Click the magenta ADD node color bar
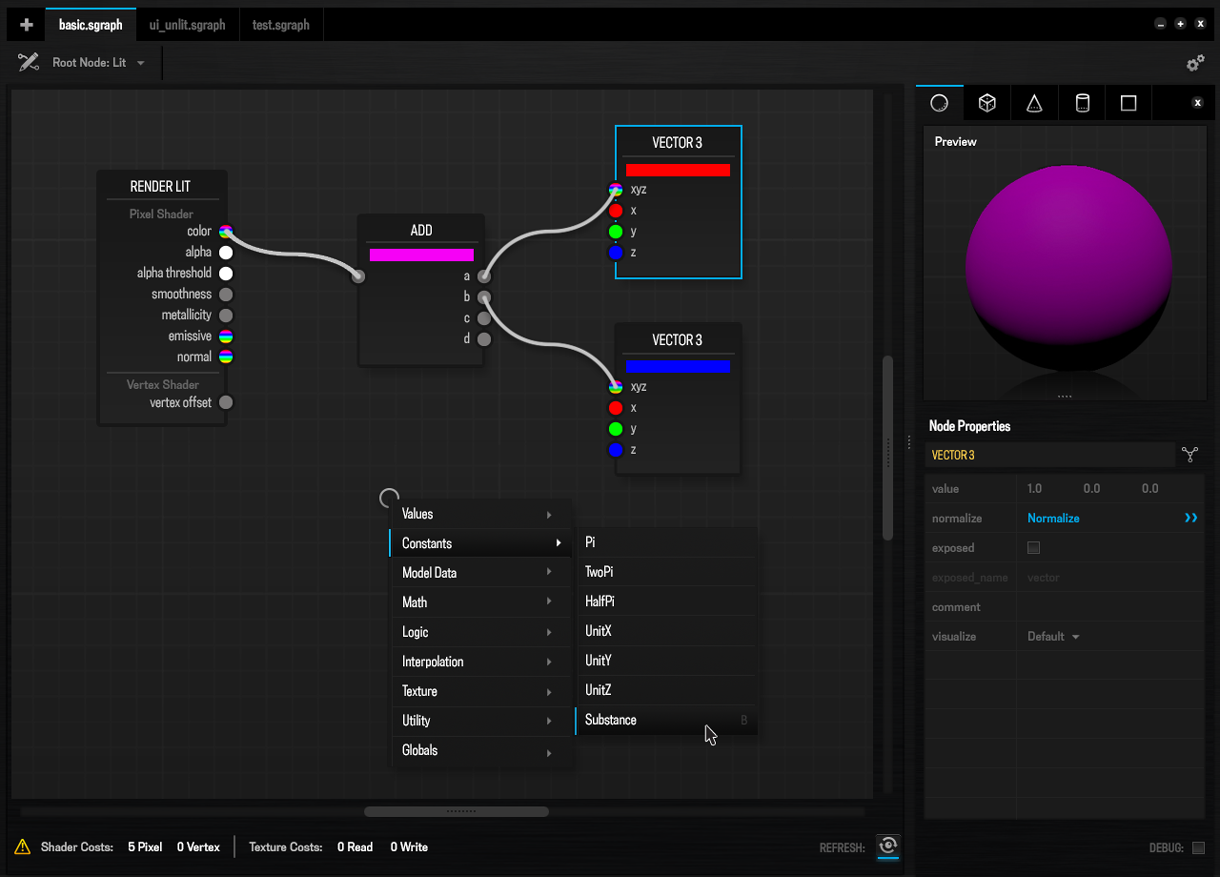The image size is (1220, 877). pos(421,255)
